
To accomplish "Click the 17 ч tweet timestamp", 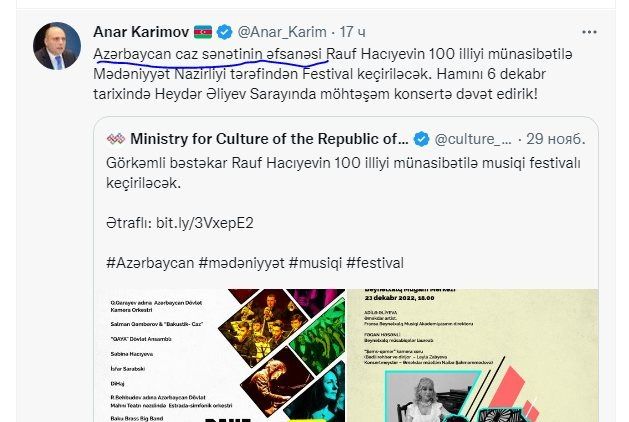I will tap(353, 32).
